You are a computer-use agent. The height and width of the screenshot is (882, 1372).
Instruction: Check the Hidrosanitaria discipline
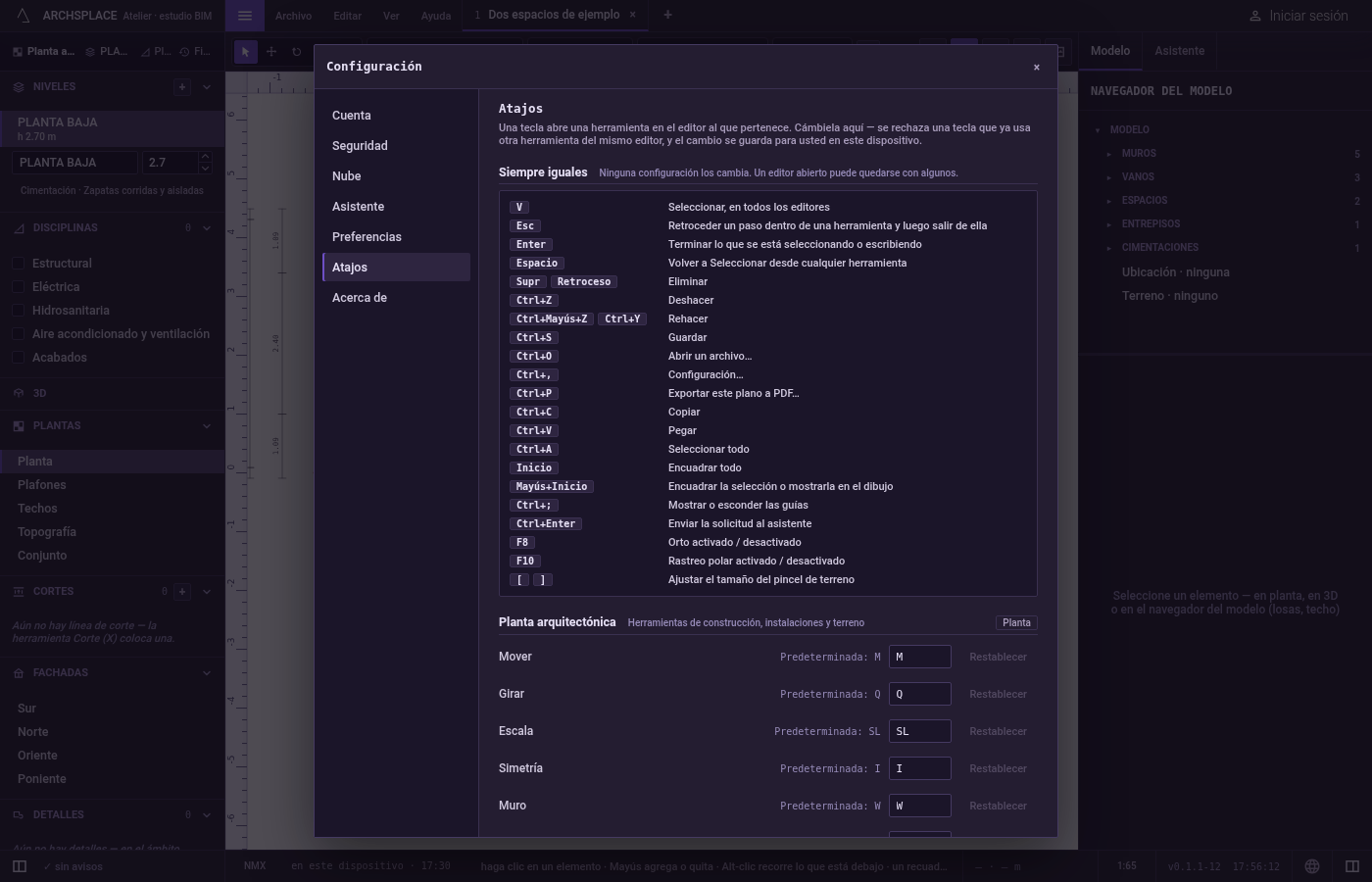click(18, 311)
